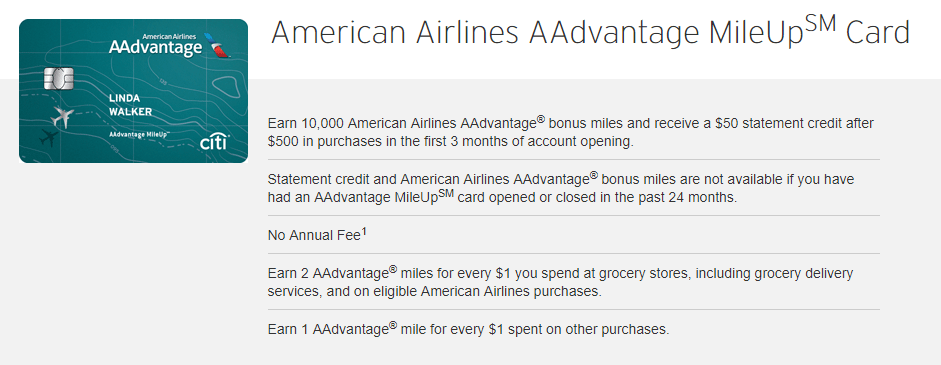Click the AAdvantage MileUp credit card image
This screenshot has width=941, height=365.
(x=133, y=91)
